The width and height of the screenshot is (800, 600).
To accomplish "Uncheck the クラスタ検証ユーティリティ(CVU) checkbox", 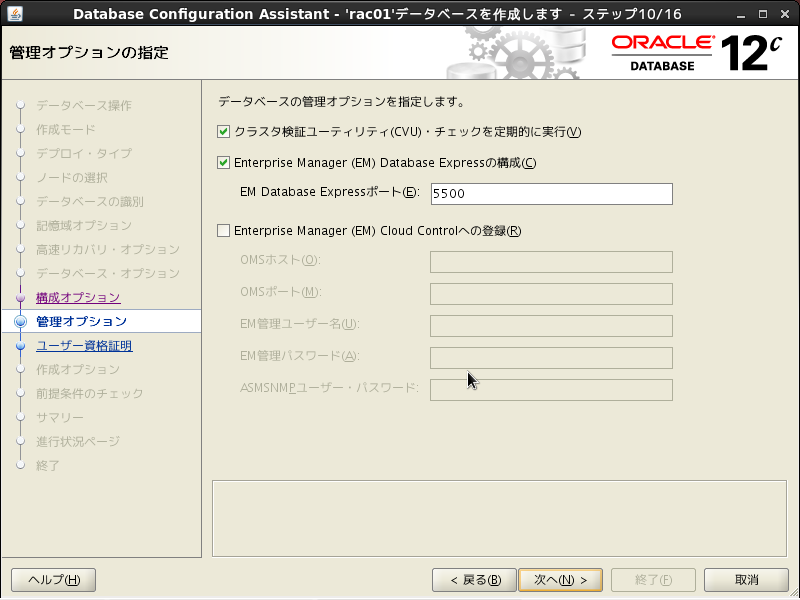I will click(x=223, y=132).
